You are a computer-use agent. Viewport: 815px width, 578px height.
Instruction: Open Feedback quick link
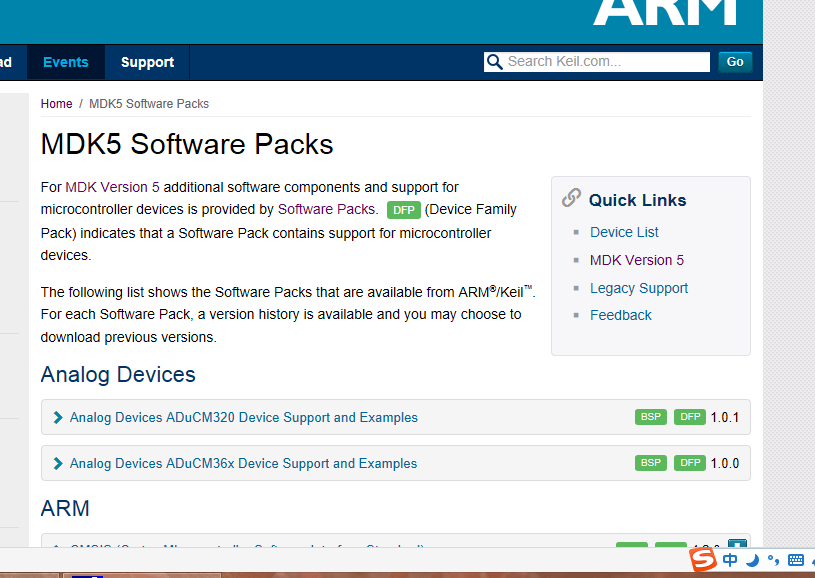[x=621, y=315]
